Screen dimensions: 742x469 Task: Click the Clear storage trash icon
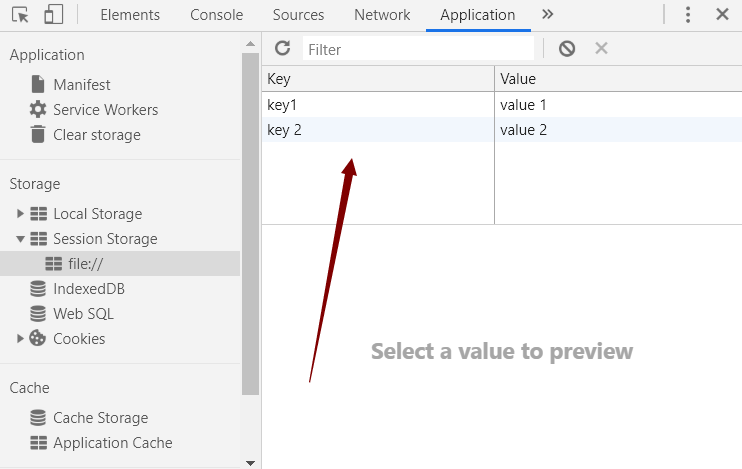pyautogui.click(x=38, y=135)
